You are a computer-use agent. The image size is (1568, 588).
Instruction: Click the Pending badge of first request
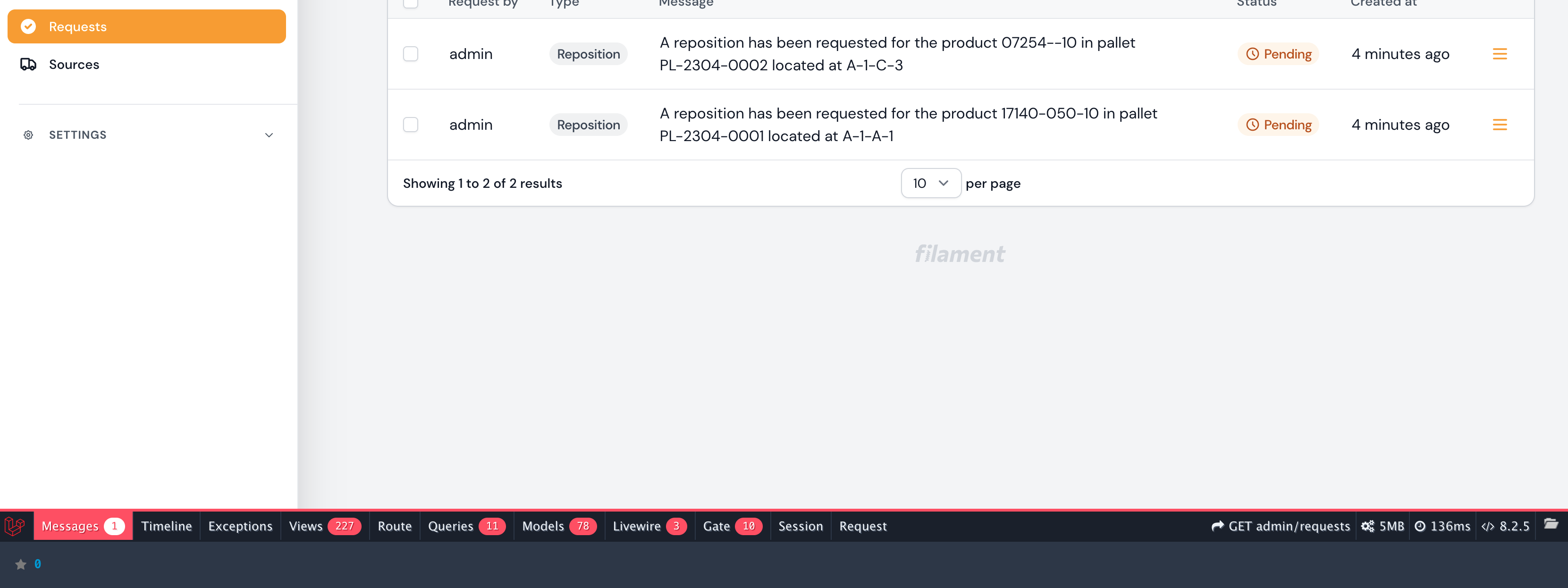click(1278, 54)
